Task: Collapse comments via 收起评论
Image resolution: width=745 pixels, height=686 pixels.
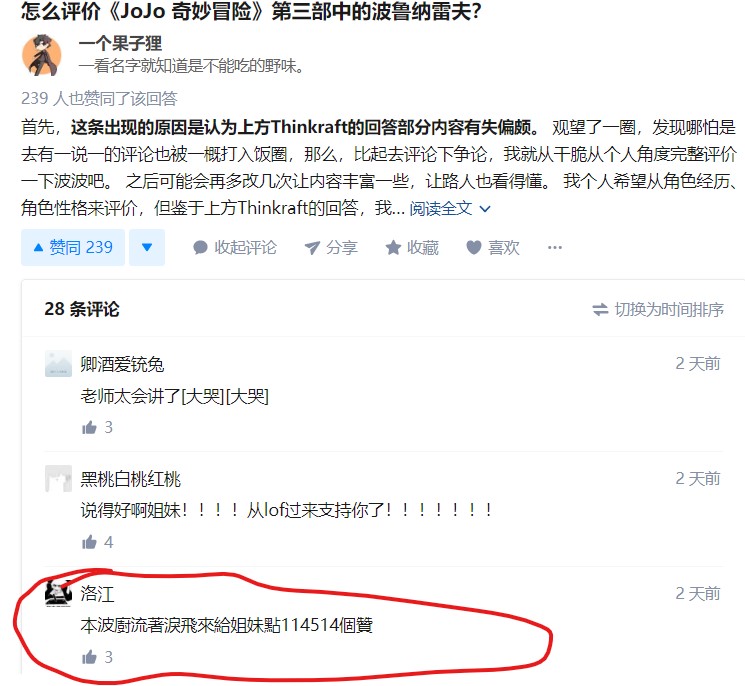Action: tap(235, 248)
